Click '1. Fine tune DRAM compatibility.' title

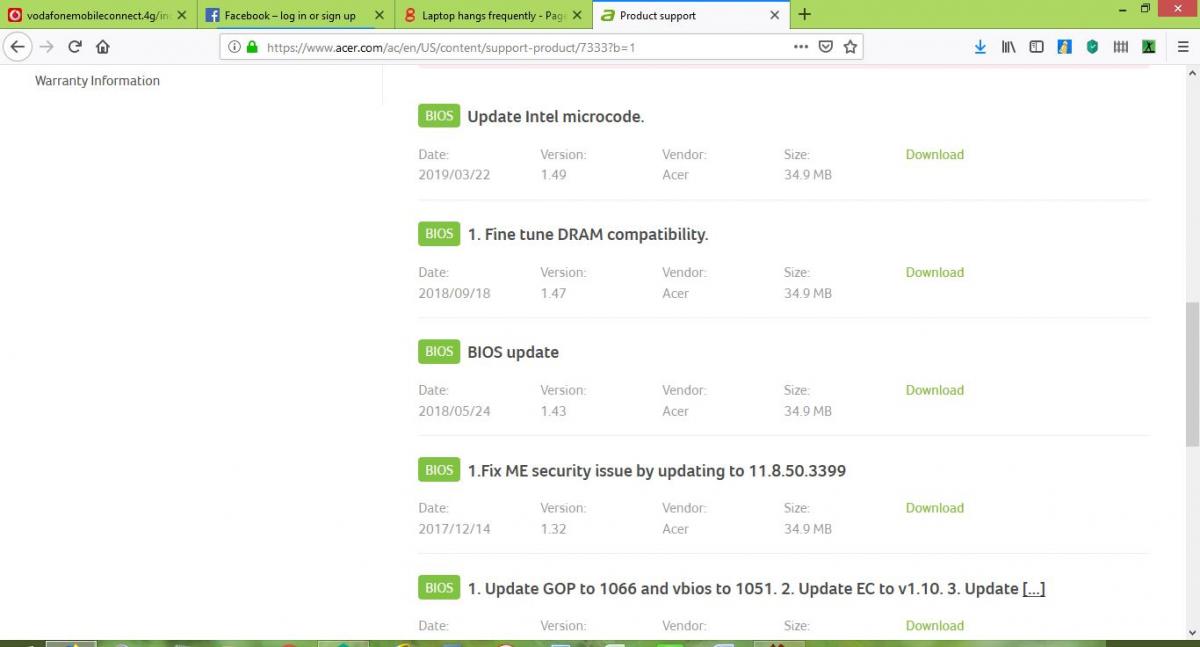click(588, 235)
